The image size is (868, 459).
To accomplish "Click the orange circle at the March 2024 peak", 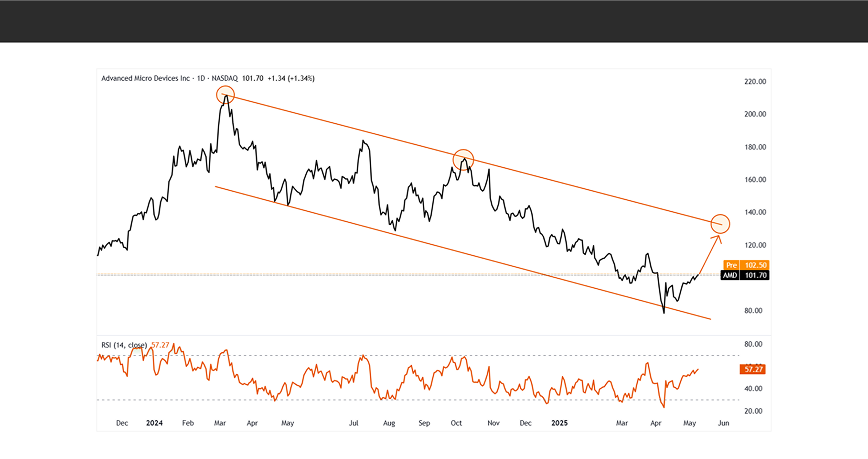I will tap(225, 95).
